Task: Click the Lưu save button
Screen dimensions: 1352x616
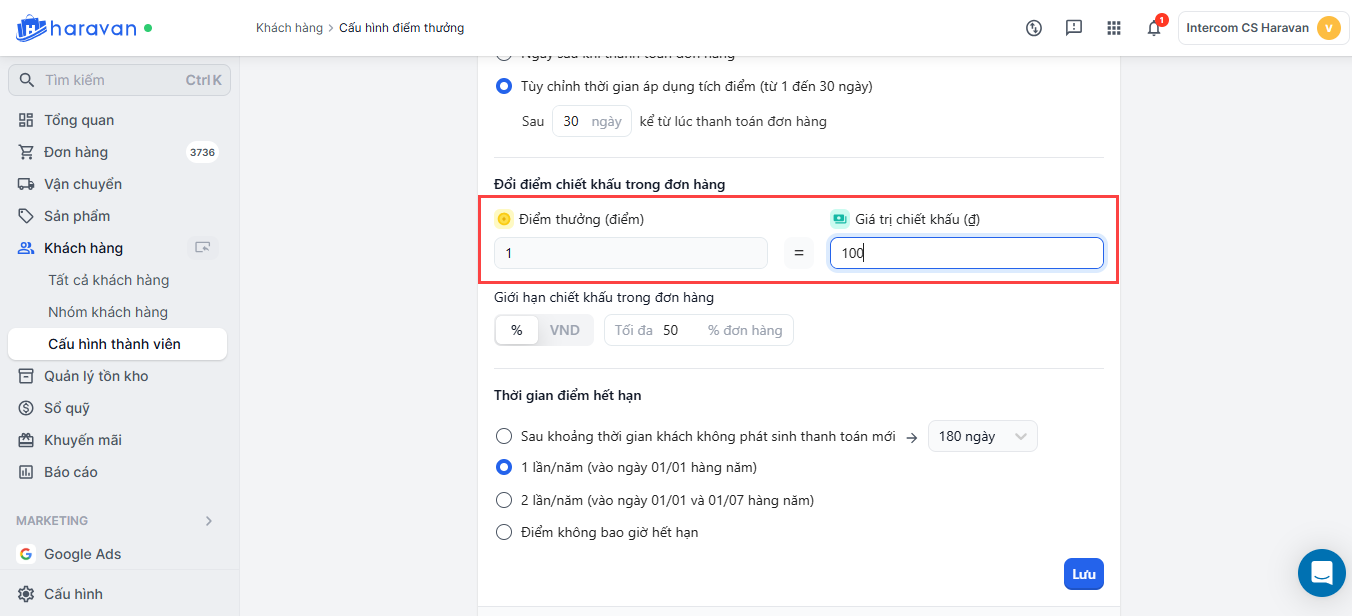Action: 1083,574
